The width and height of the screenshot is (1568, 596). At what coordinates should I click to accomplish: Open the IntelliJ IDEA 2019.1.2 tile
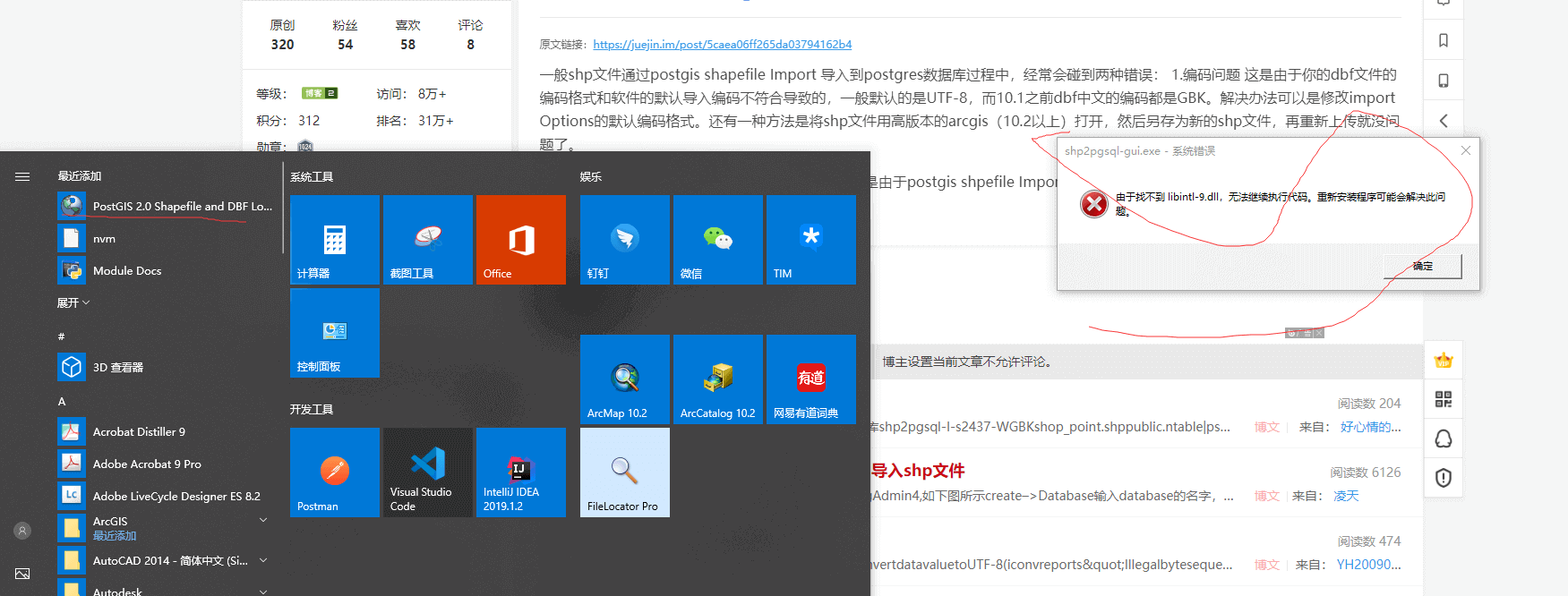[520, 472]
